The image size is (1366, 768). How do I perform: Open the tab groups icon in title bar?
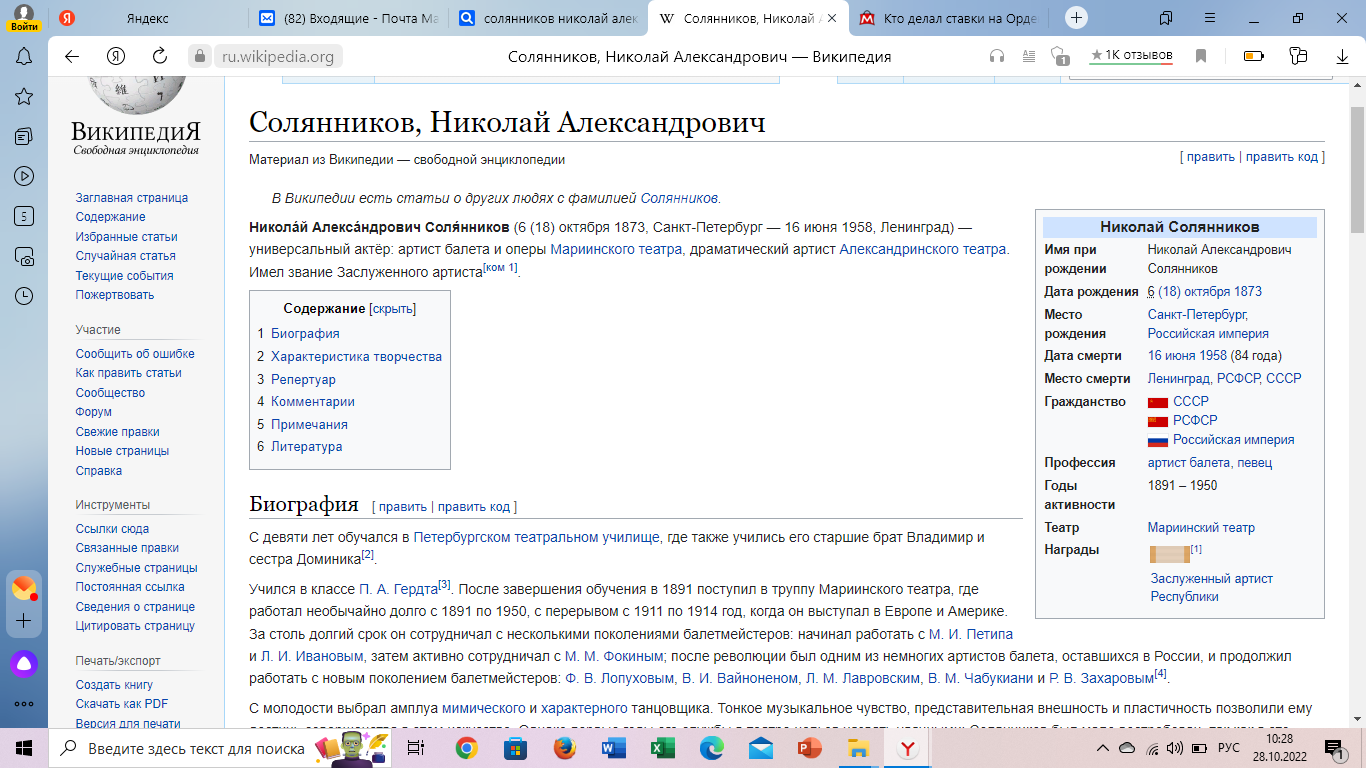[1165, 18]
